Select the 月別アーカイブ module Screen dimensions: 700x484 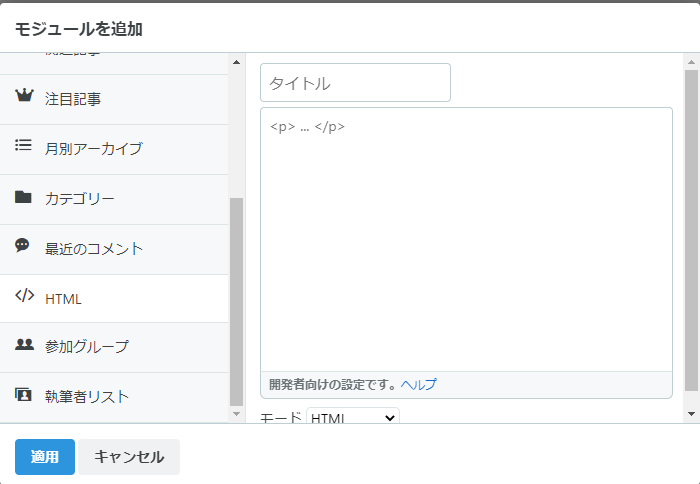point(114,150)
